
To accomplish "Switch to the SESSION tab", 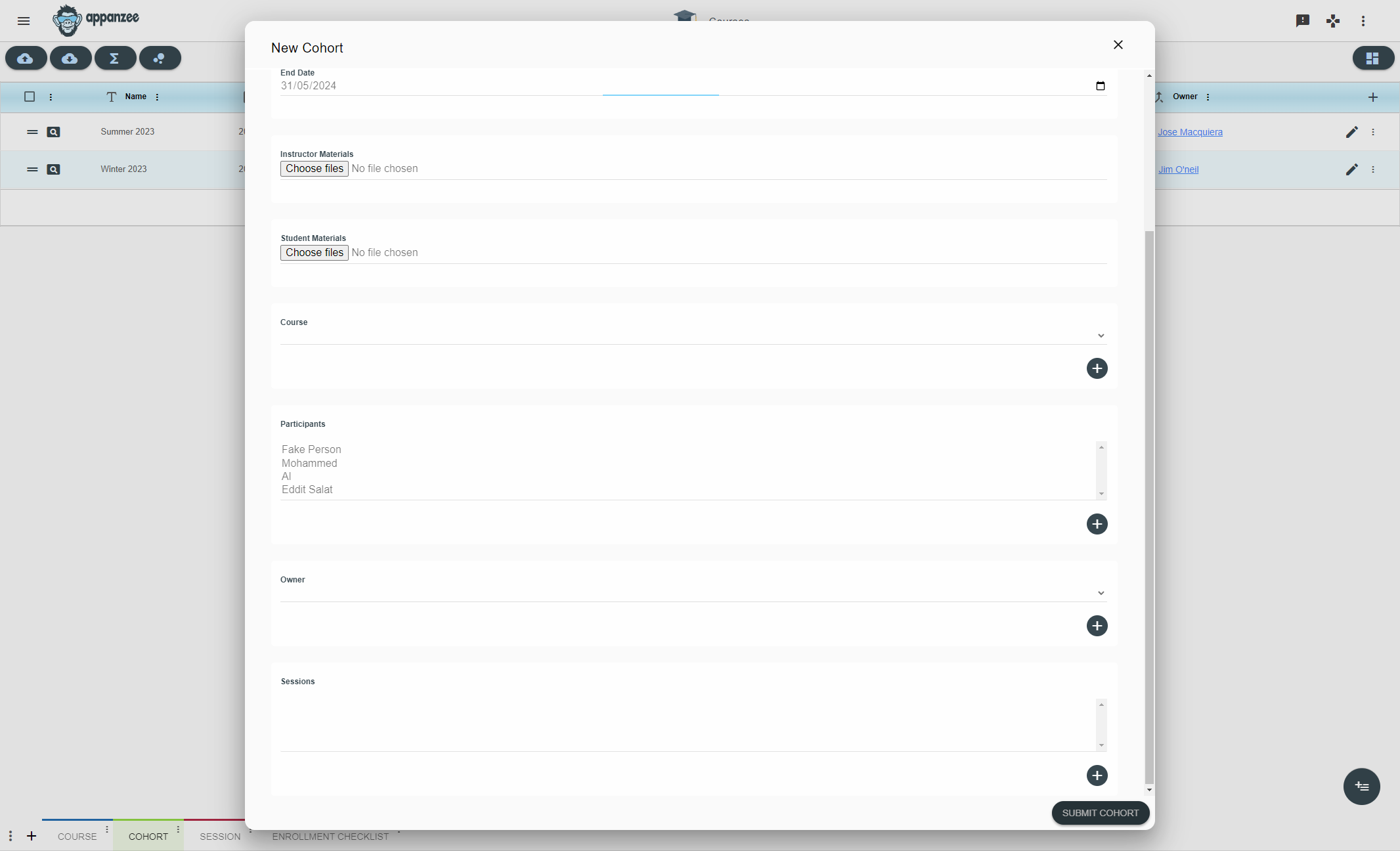I will click(220, 837).
